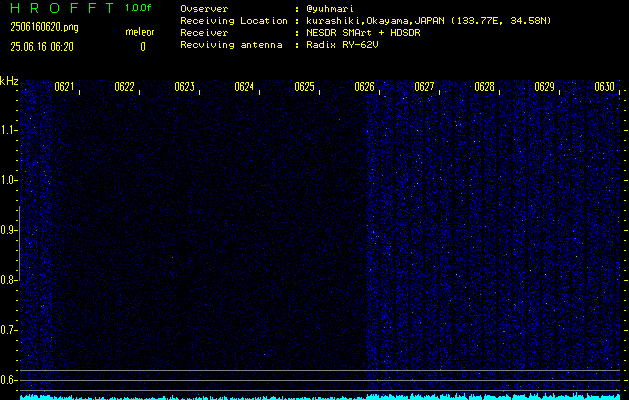This screenshot has height=400, width=629.
Task: Click the Receiving Location label
Action: (234, 21)
